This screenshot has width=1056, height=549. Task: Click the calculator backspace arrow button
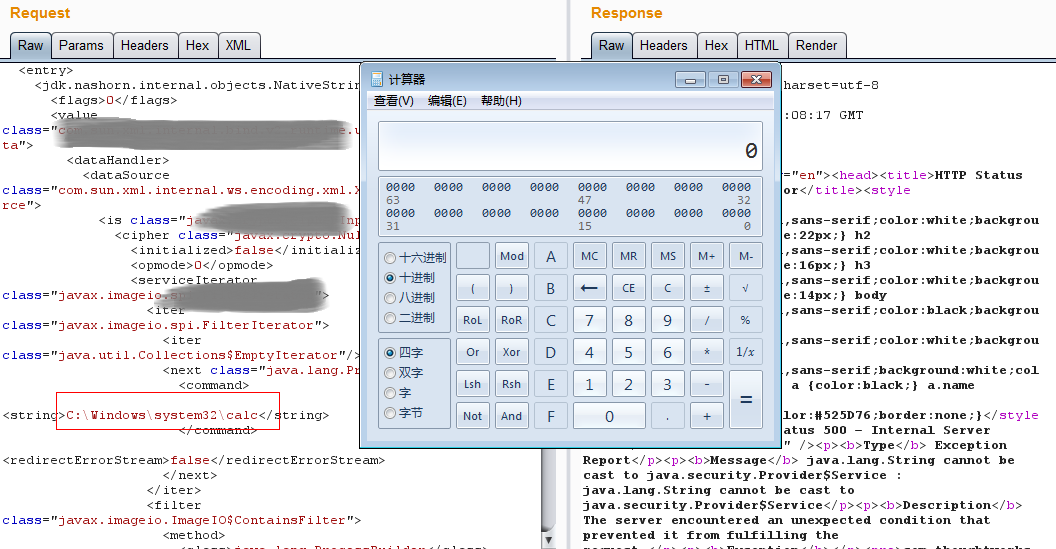pos(589,288)
